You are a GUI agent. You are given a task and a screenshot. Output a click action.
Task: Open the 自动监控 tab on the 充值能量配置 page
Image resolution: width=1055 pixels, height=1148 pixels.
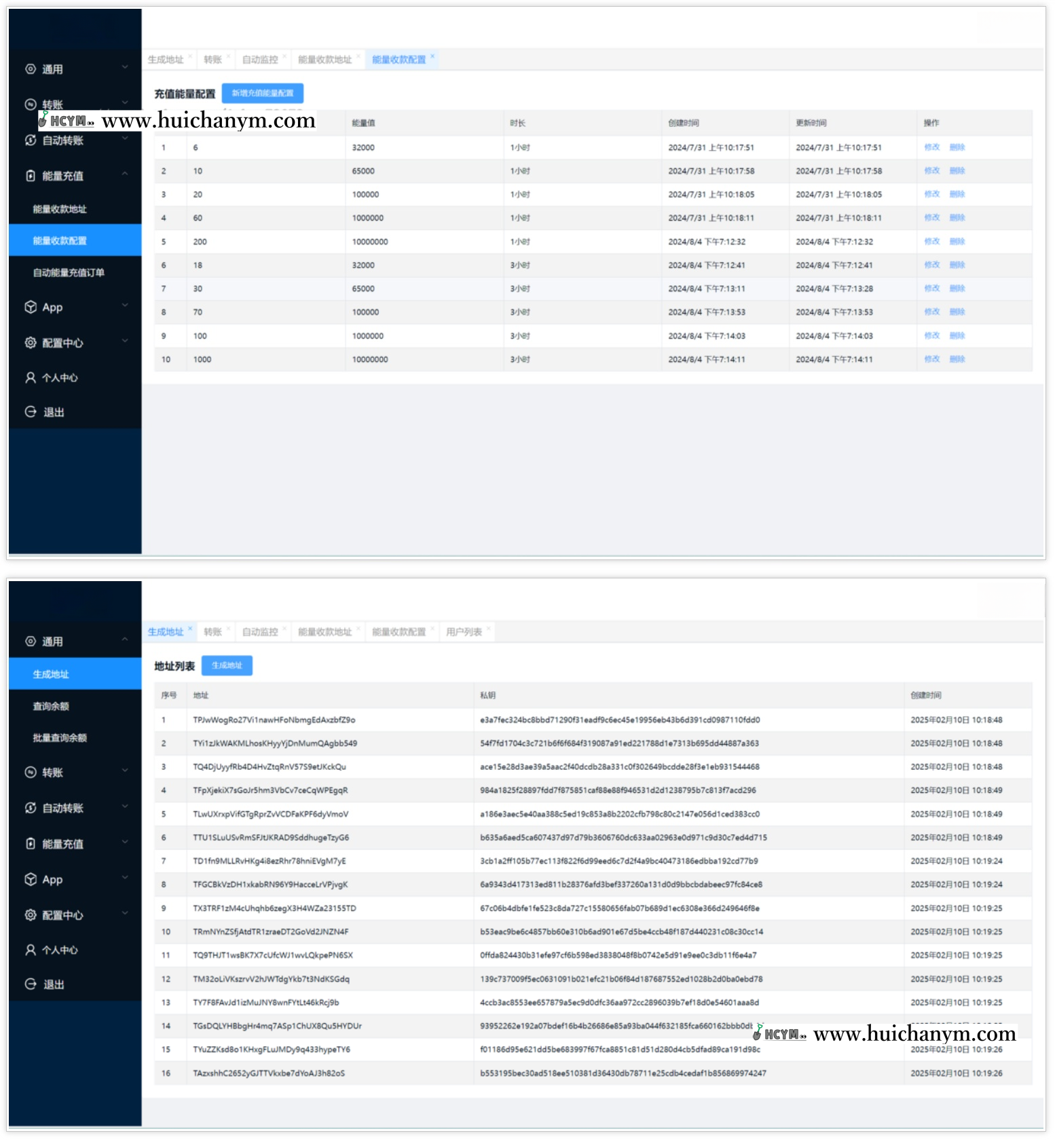click(x=260, y=60)
